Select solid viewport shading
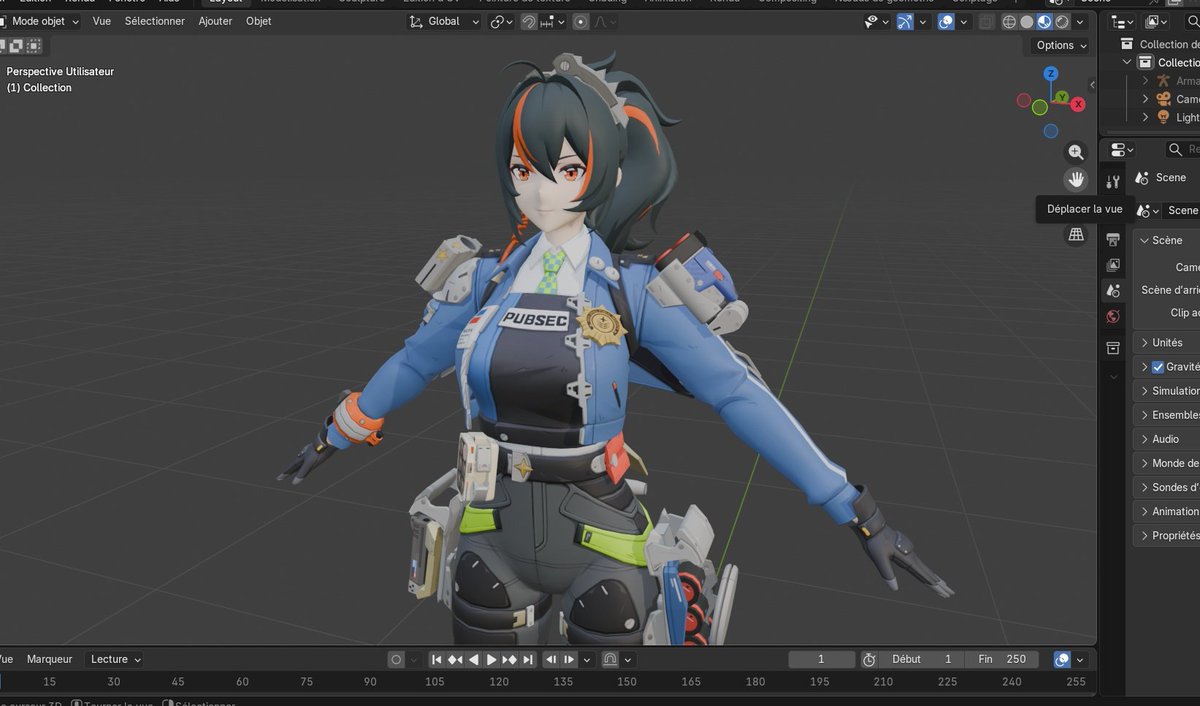The width and height of the screenshot is (1200, 706). (x=1027, y=22)
